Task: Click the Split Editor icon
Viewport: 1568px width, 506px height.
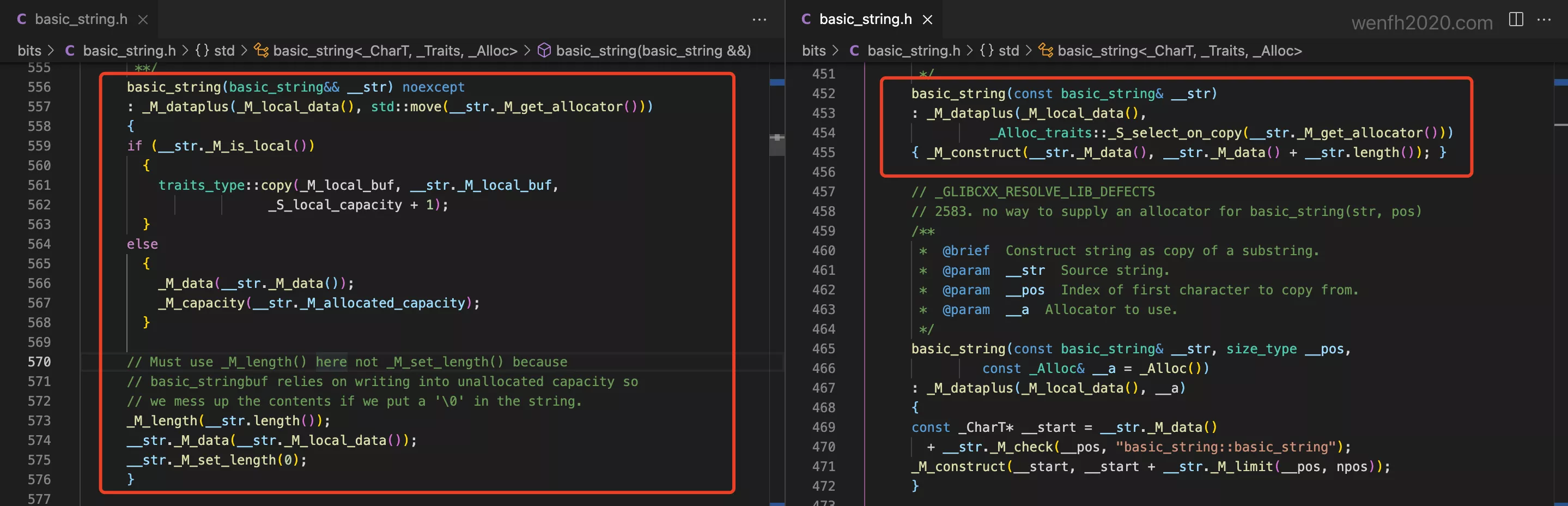Action: point(1516,20)
